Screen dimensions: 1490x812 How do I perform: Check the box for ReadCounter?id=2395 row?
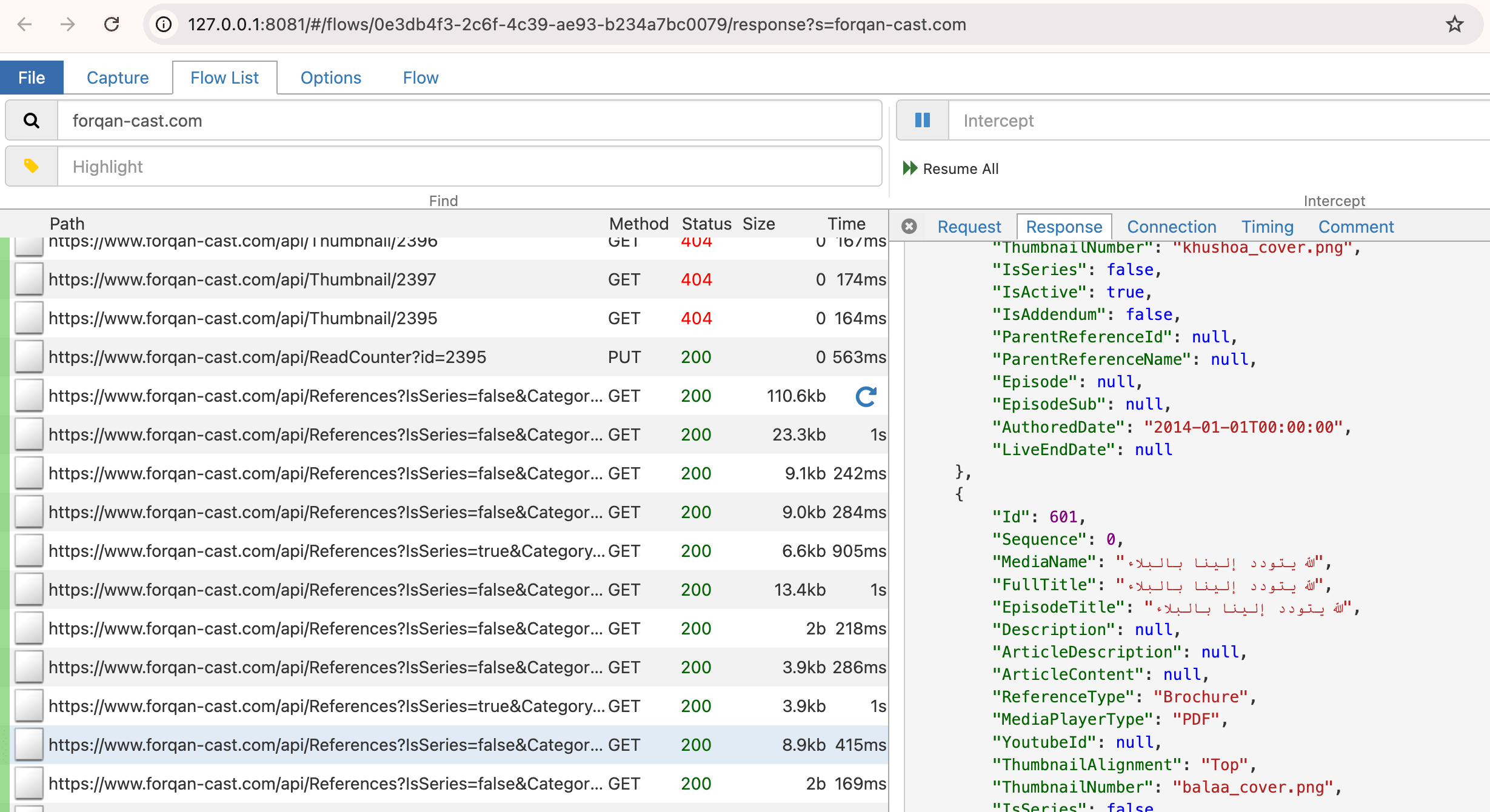pos(29,357)
